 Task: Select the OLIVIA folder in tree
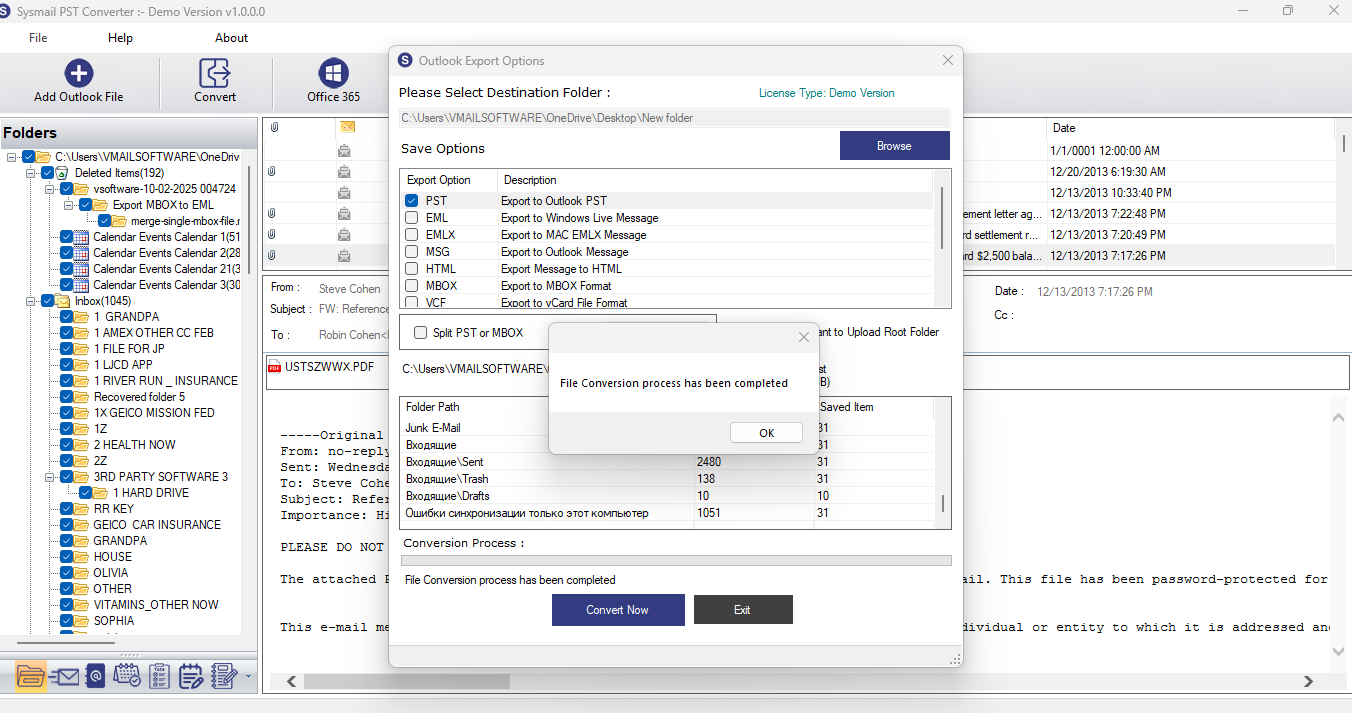[111, 573]
